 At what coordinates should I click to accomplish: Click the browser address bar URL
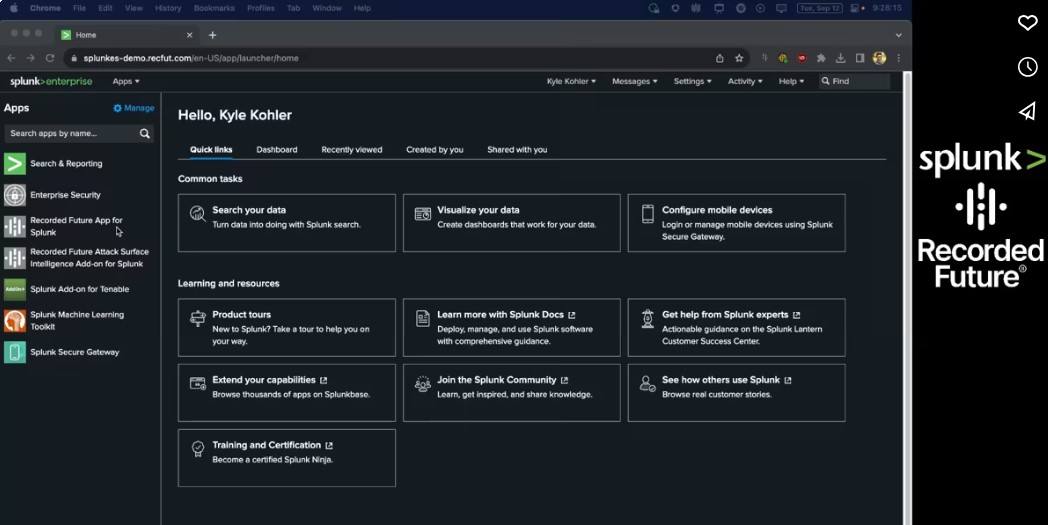[190, 58]
